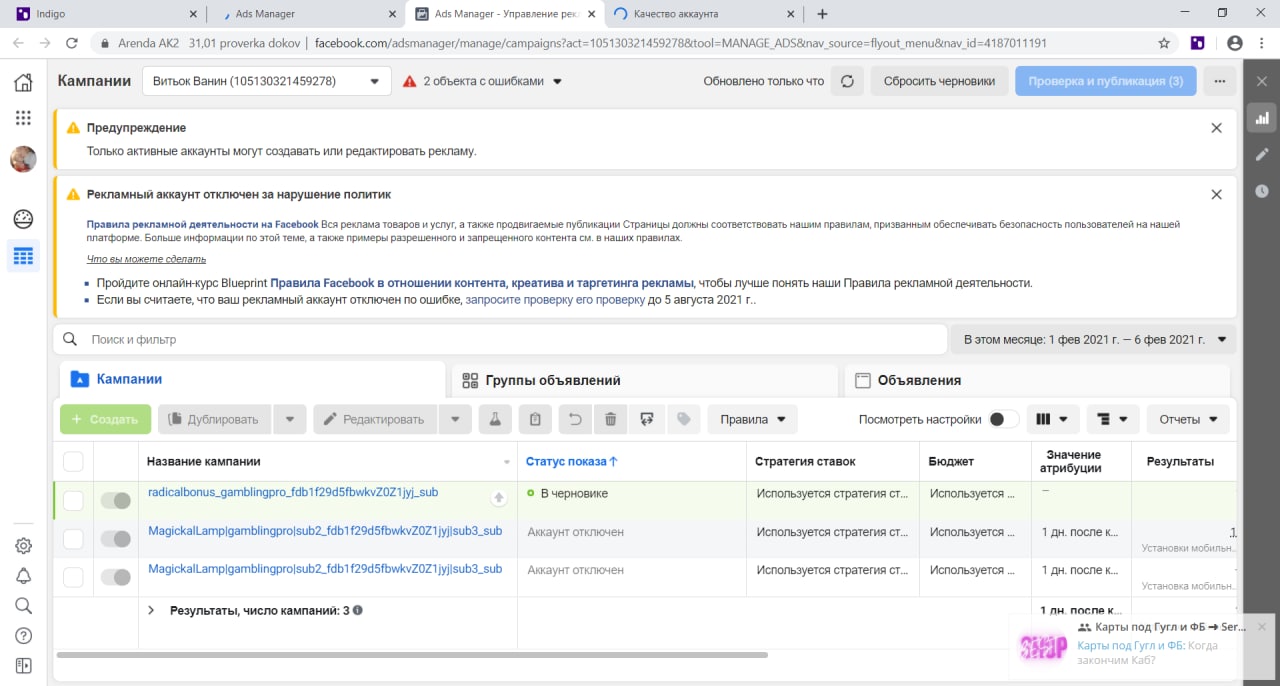This screenshot has height=686, width=1280.
Task: Open notifications bell in left sidebar
Action: coord(23,576)
